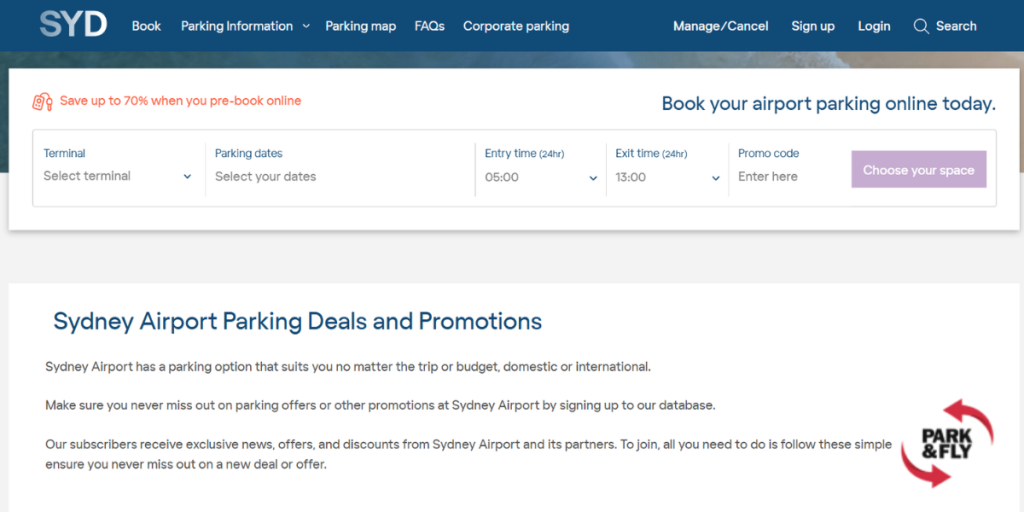Open Corporate parking page
This screenshot has height=512, width=1024.
click(516, 26)
